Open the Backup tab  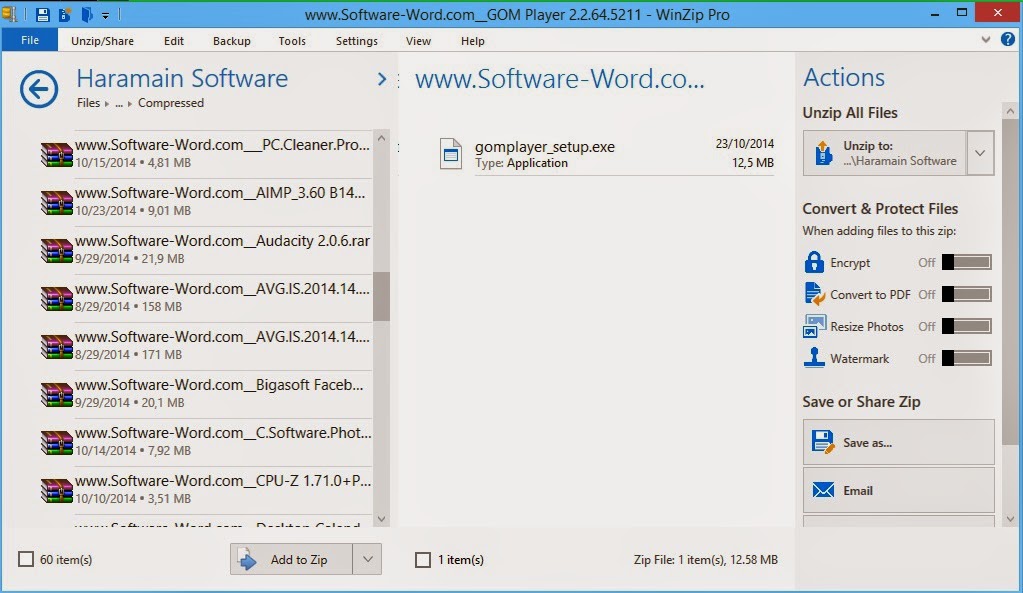tap(232, 41)
